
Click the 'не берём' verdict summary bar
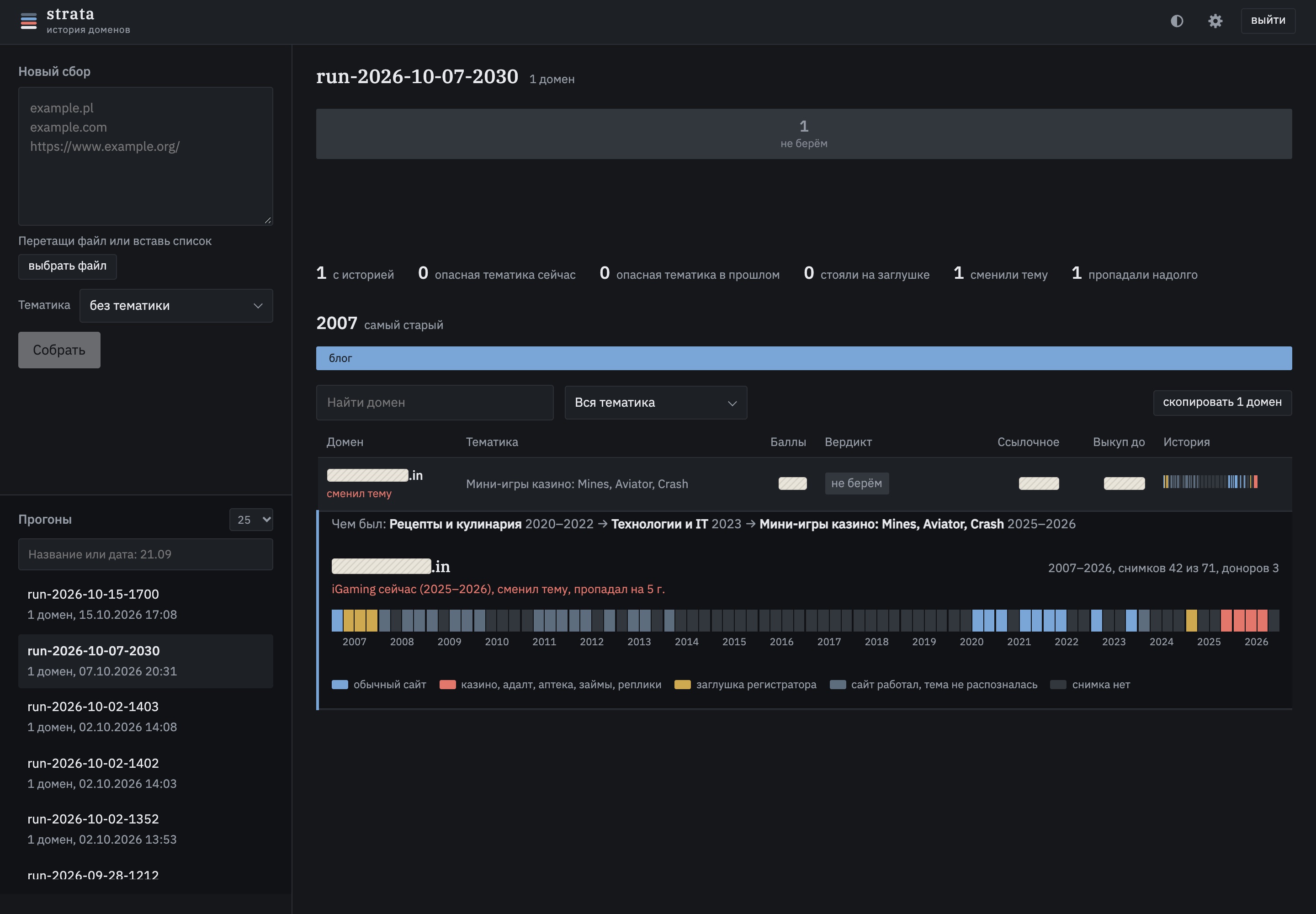pos(803,134)
